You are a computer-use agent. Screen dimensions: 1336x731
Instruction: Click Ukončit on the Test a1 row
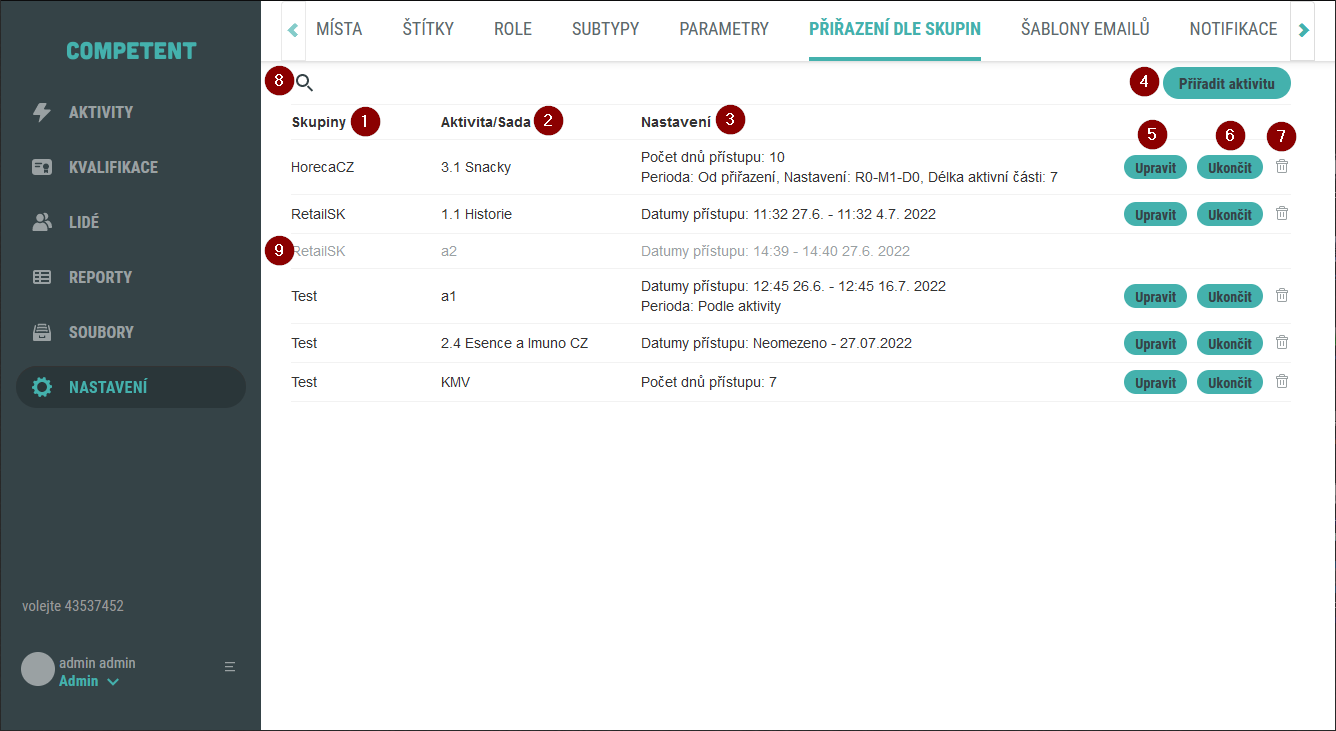click(x=1229, y=296)
